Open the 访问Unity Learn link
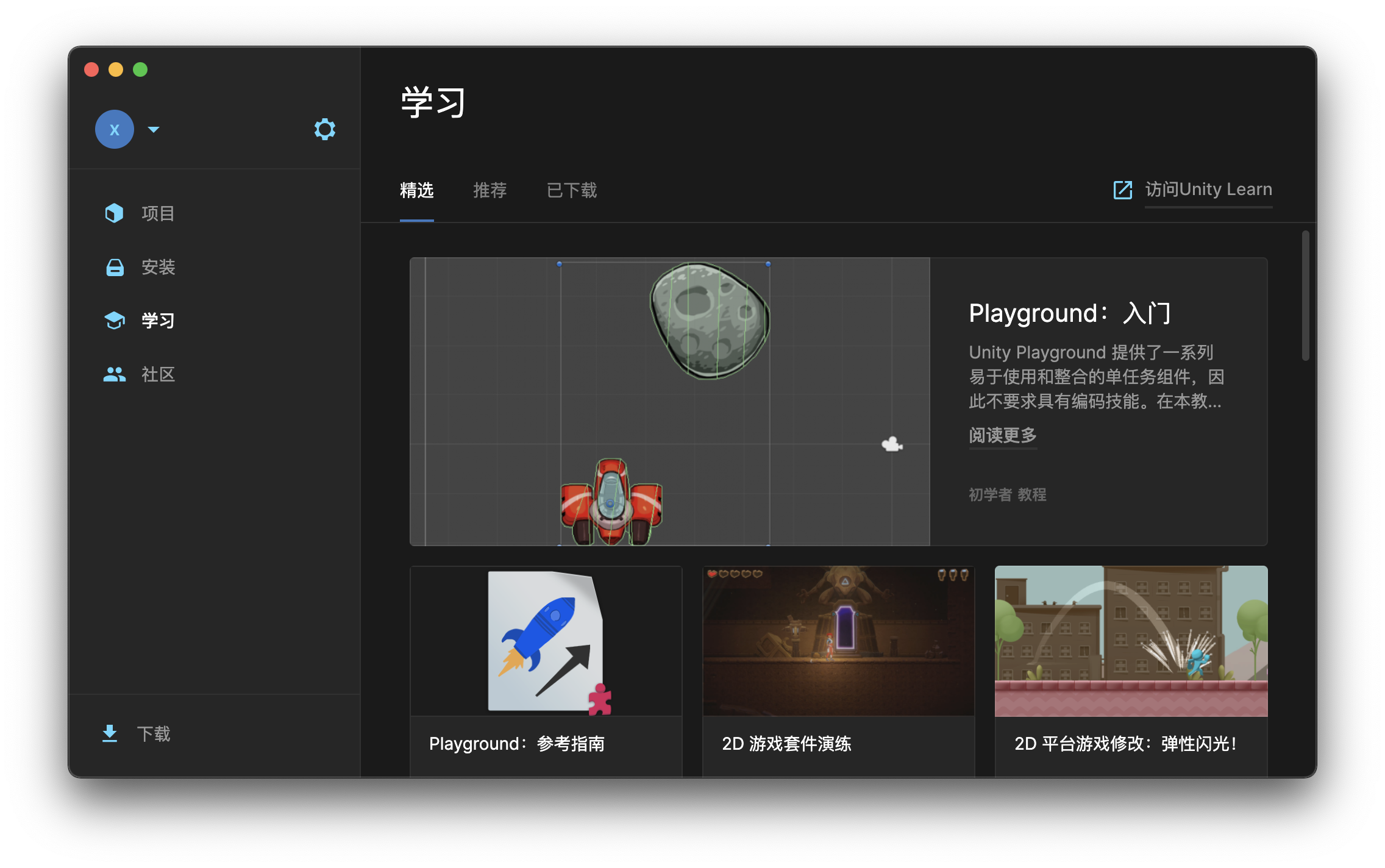This screenshot has height=868, width=1385. [1208, 190]
